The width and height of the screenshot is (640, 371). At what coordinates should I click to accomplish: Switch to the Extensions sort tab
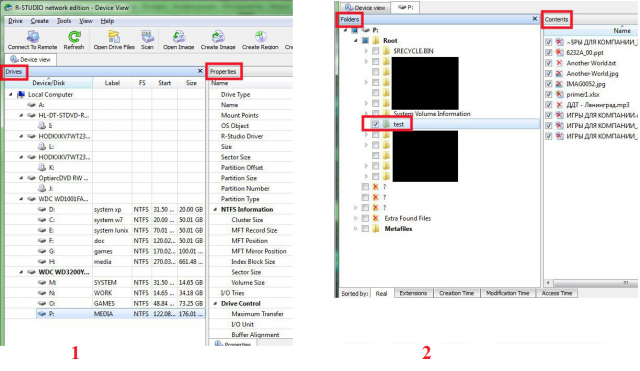coord(413,293)
